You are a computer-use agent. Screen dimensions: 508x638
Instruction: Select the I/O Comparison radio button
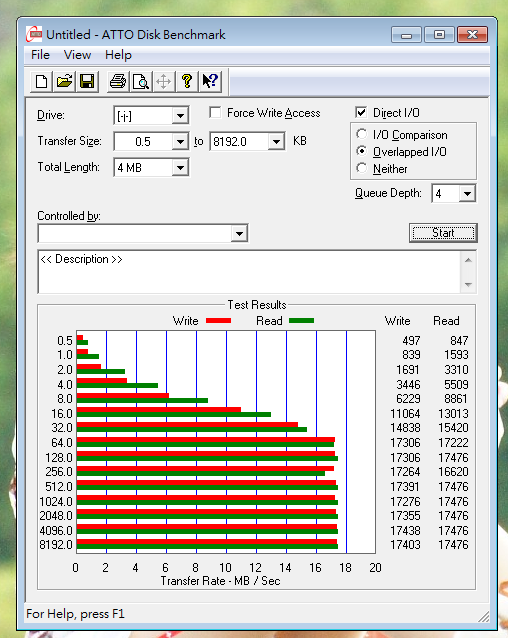361,134
